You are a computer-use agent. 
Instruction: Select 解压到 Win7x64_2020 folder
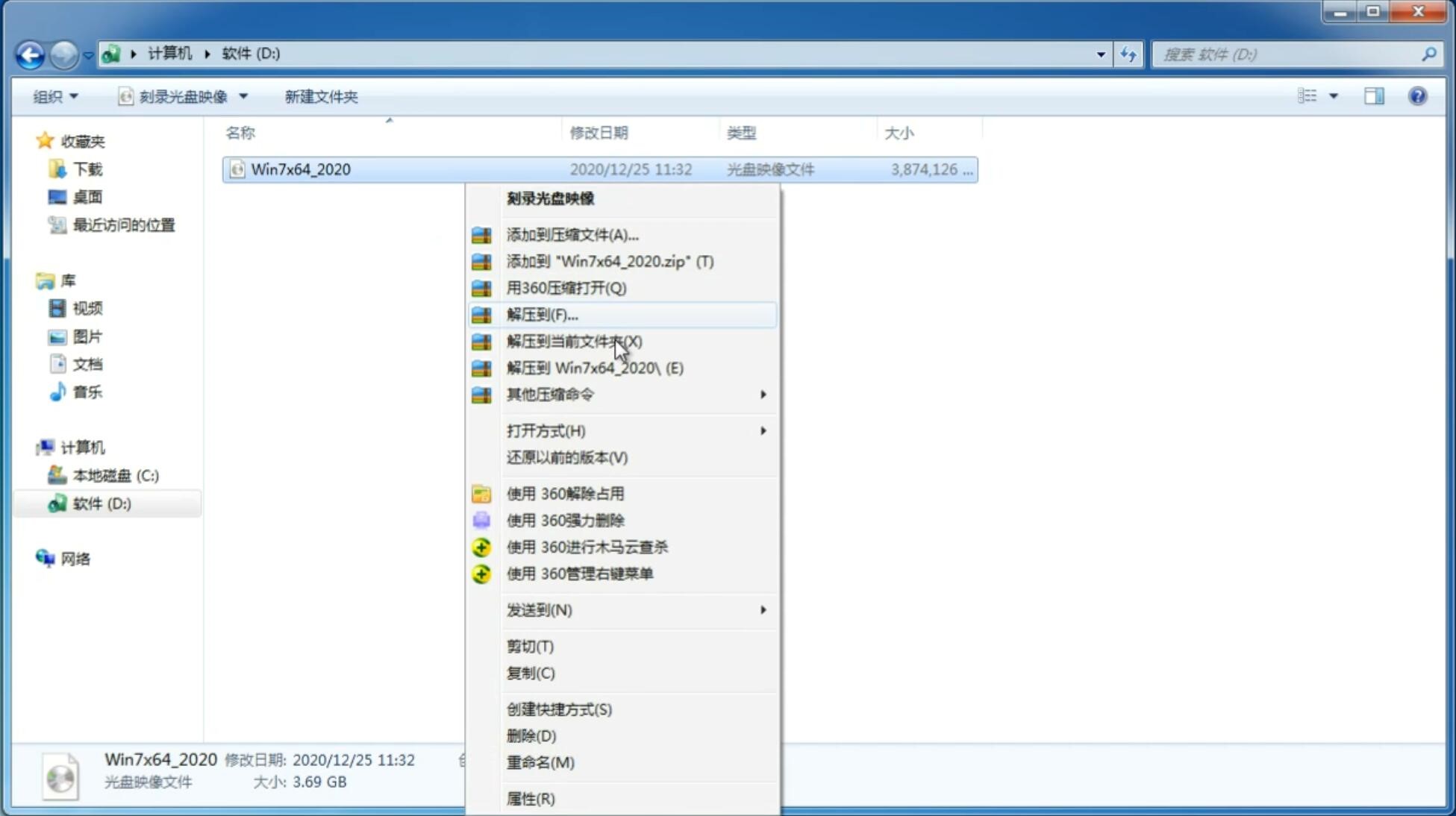pyautogui.click(x=595, y=367)
